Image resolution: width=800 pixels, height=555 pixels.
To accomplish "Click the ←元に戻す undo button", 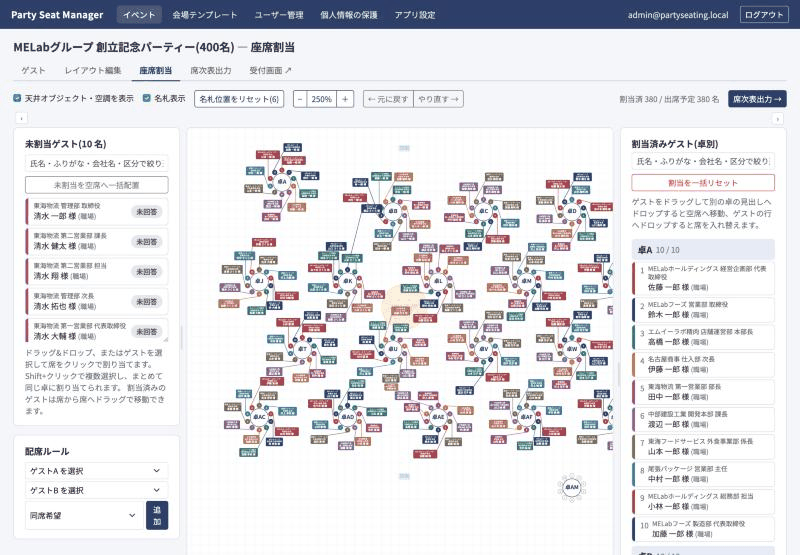I will click(x=388, y=99).
